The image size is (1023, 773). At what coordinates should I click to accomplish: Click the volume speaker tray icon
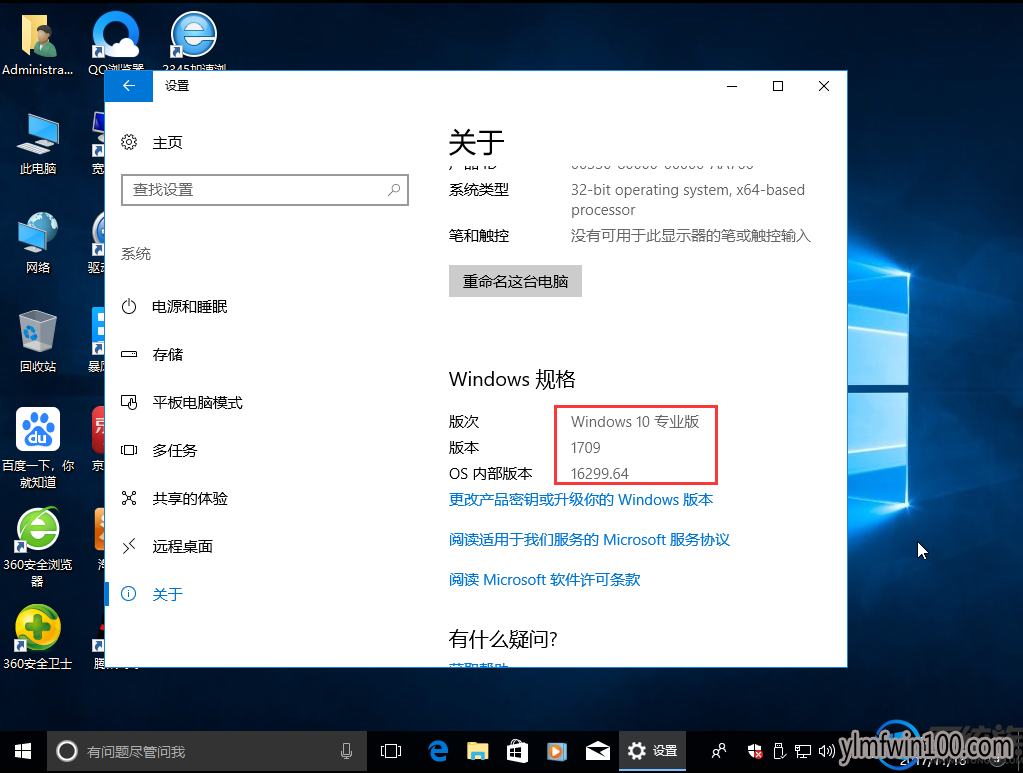[827, 751]
